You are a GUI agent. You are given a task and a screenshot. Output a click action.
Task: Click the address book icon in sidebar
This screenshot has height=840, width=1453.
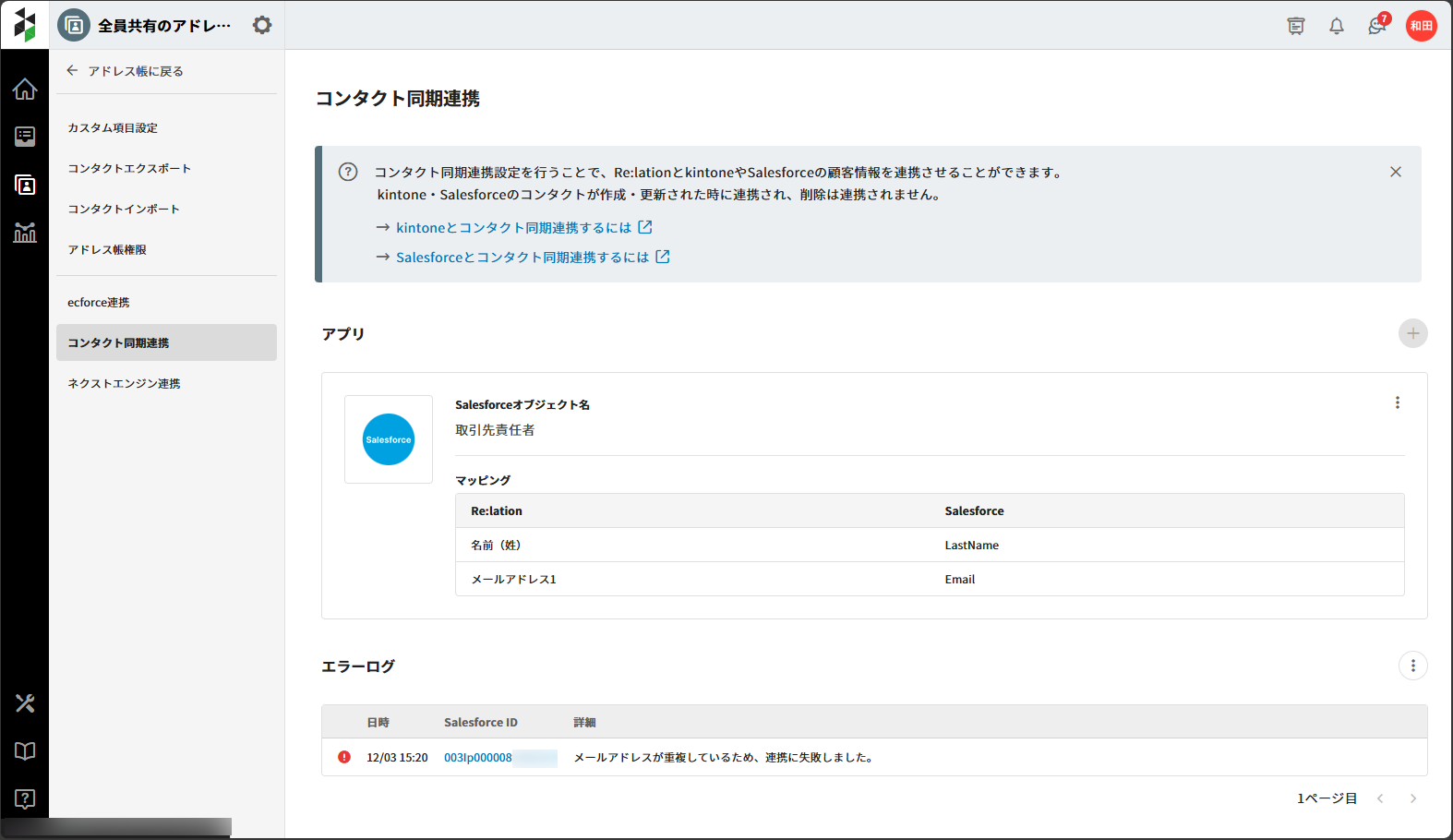25,185
